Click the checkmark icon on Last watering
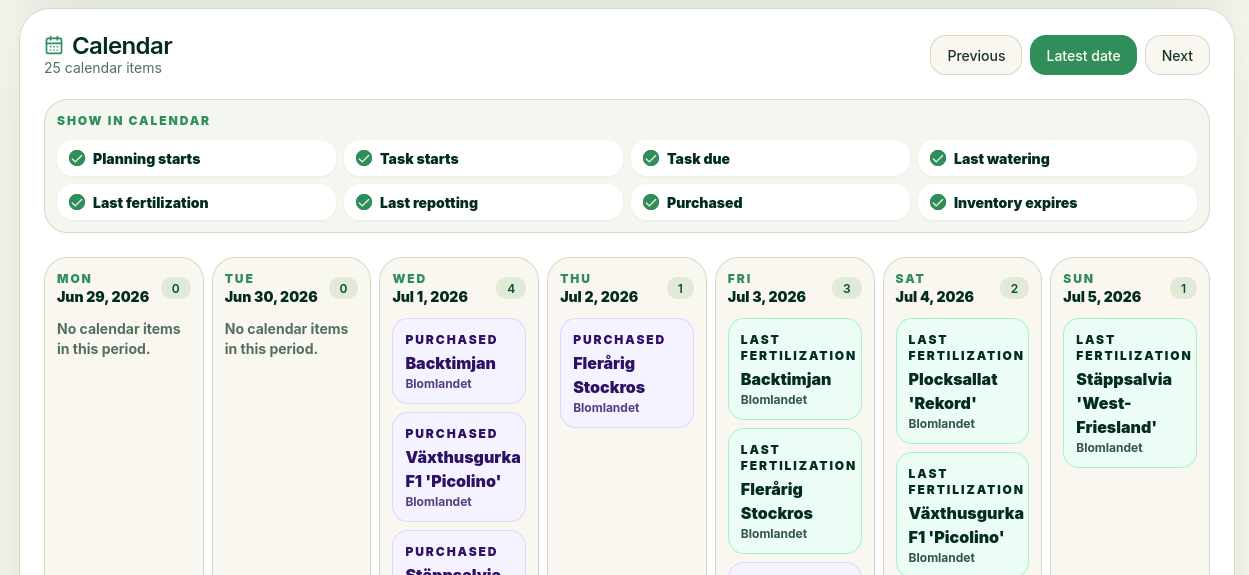The height and width of the screenshot is (575, 1249). (937, 158)
